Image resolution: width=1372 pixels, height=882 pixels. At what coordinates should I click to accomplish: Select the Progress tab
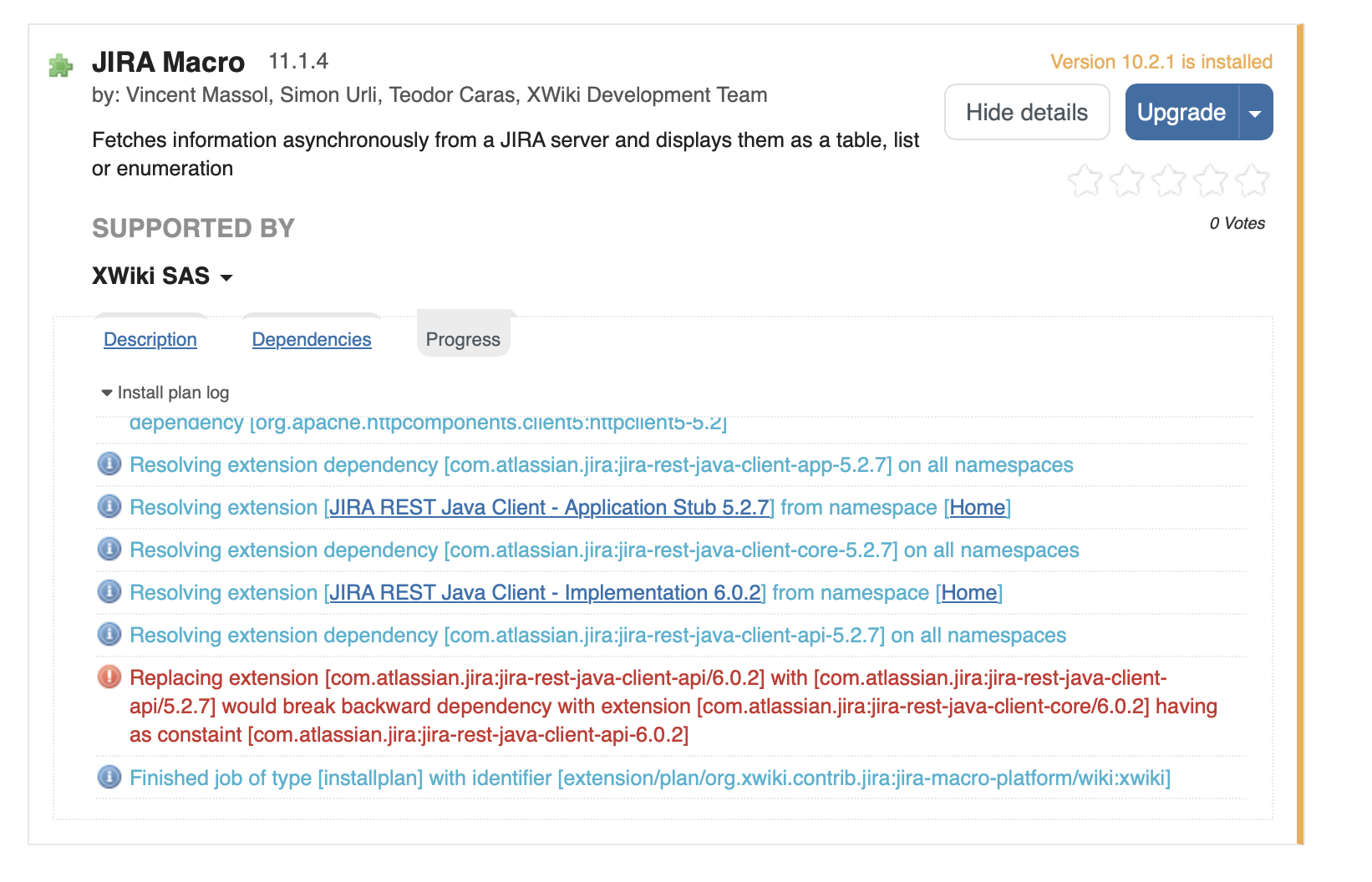[463, 340]
